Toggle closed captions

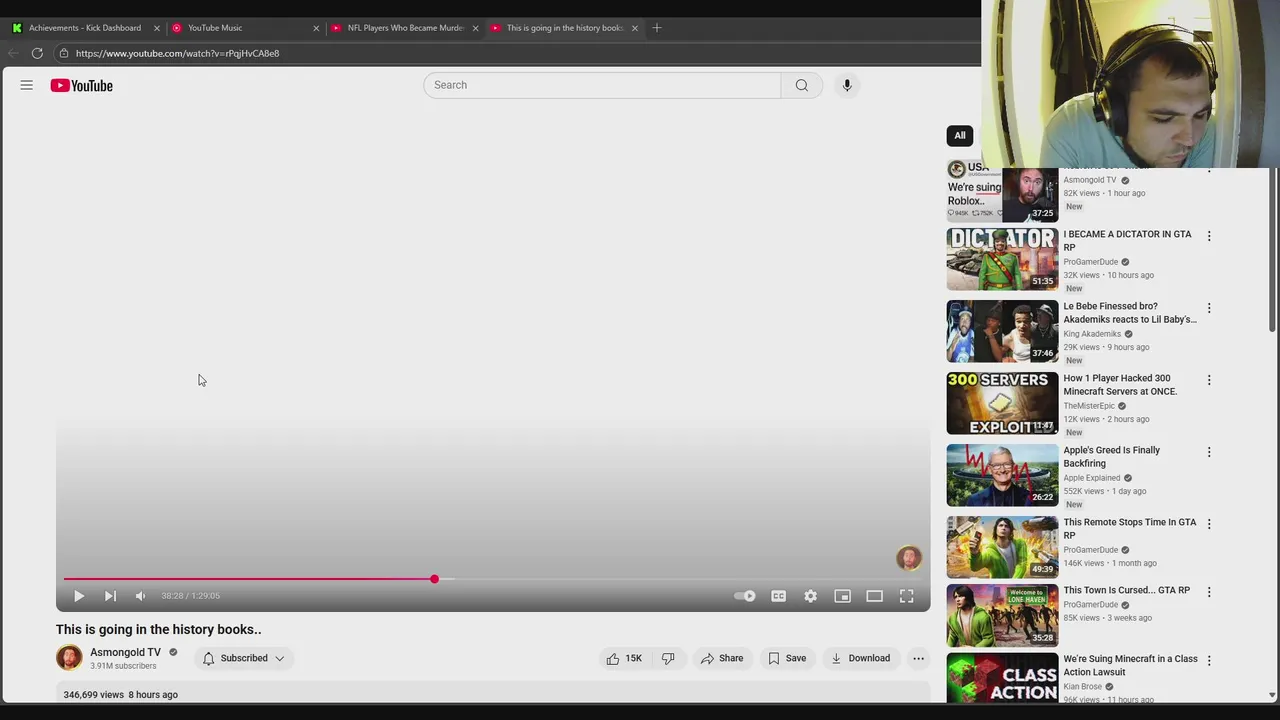(x=778, y=596)
